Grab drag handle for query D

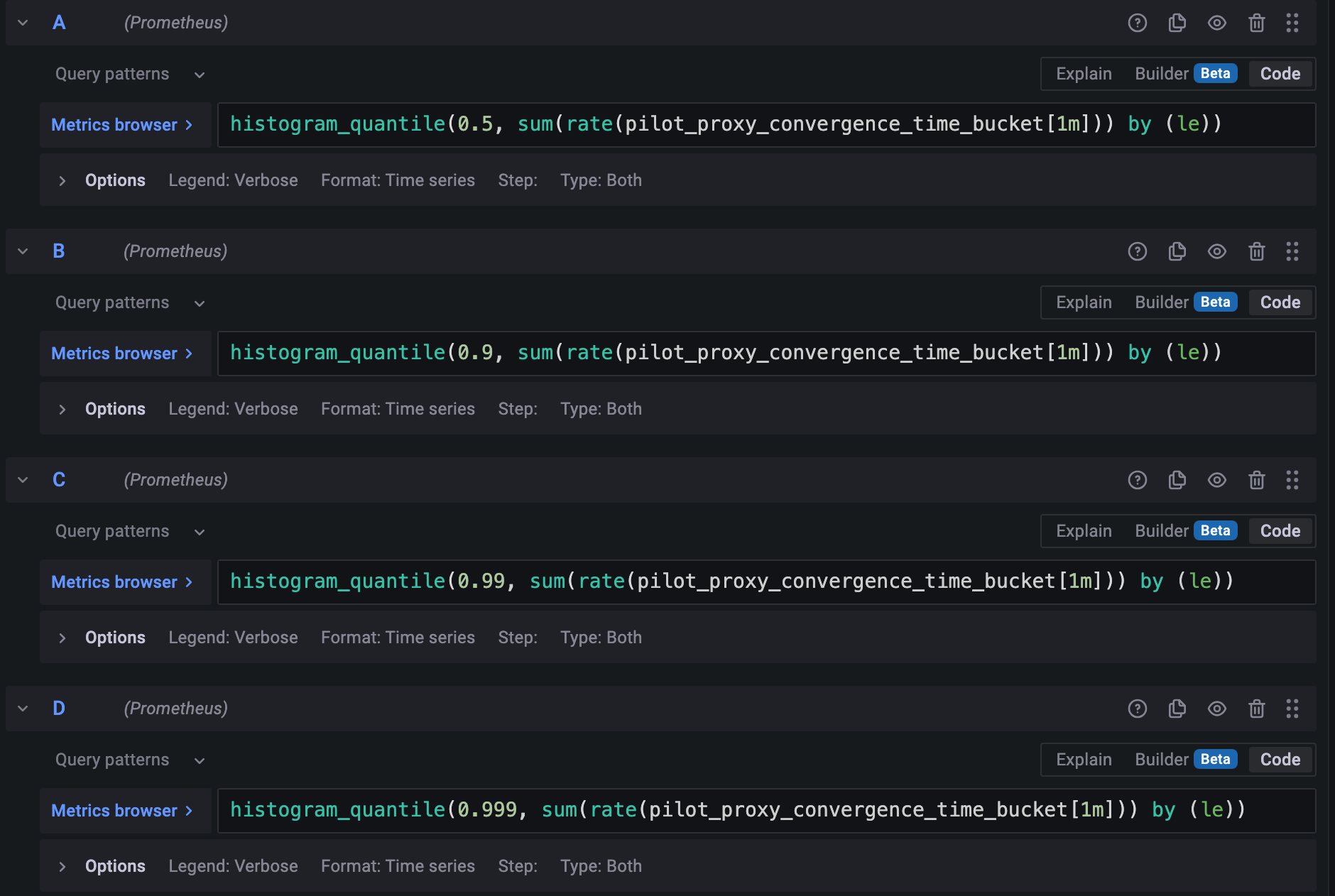point(1292,709)
